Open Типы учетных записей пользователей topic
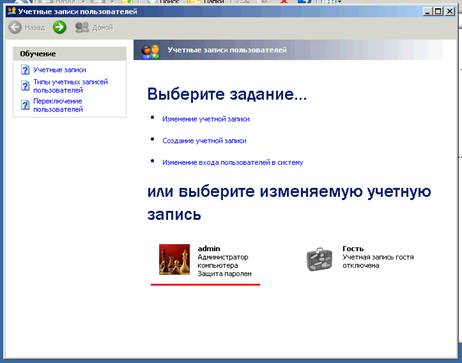The image size is (462, 363). (71, 86)
